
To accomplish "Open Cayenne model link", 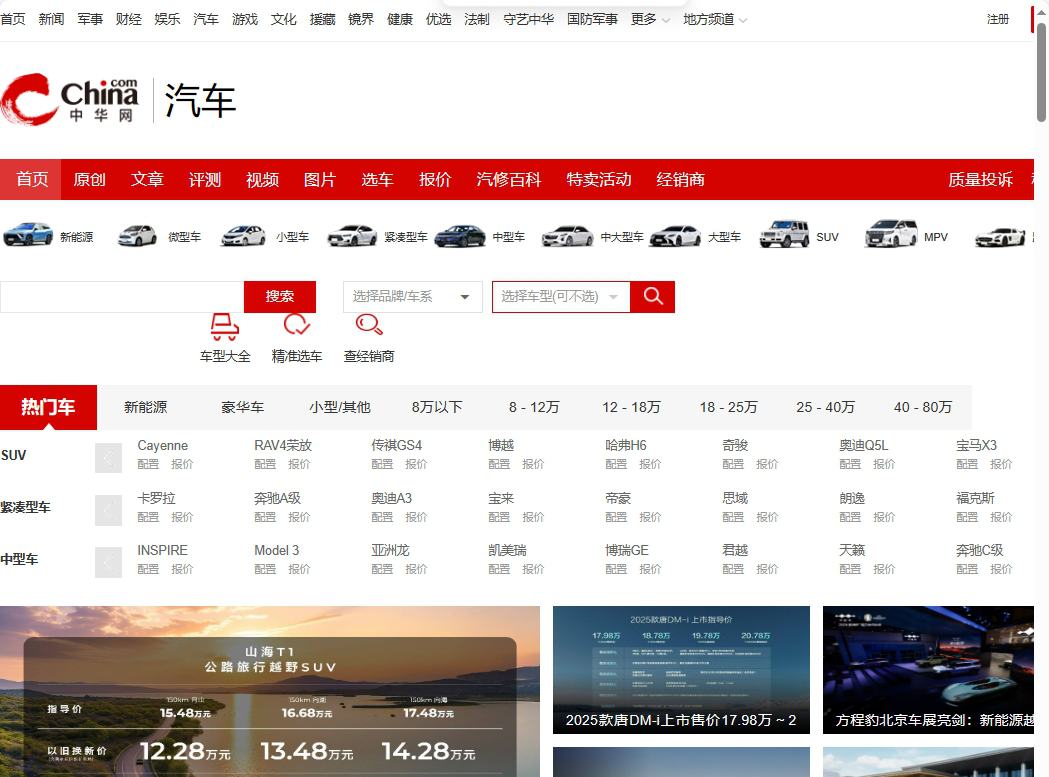I will tap(163, 445).
